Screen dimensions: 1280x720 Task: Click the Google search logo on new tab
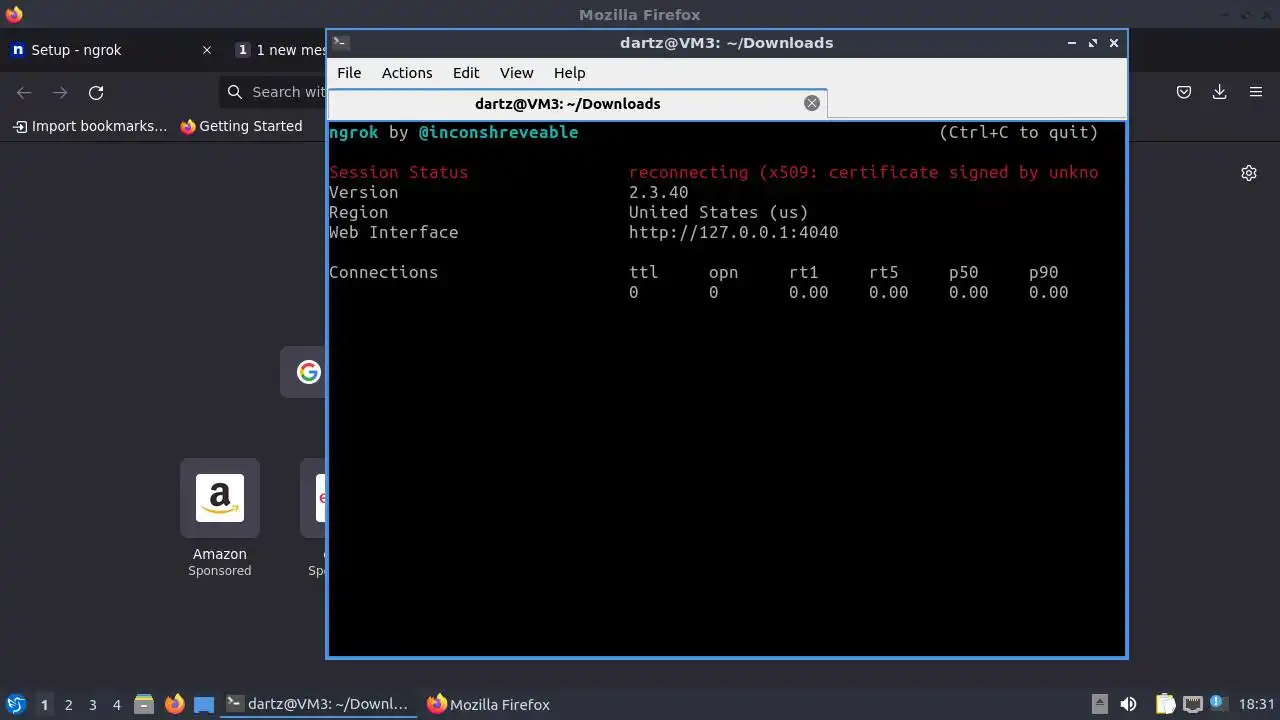(x=308, y=372)
